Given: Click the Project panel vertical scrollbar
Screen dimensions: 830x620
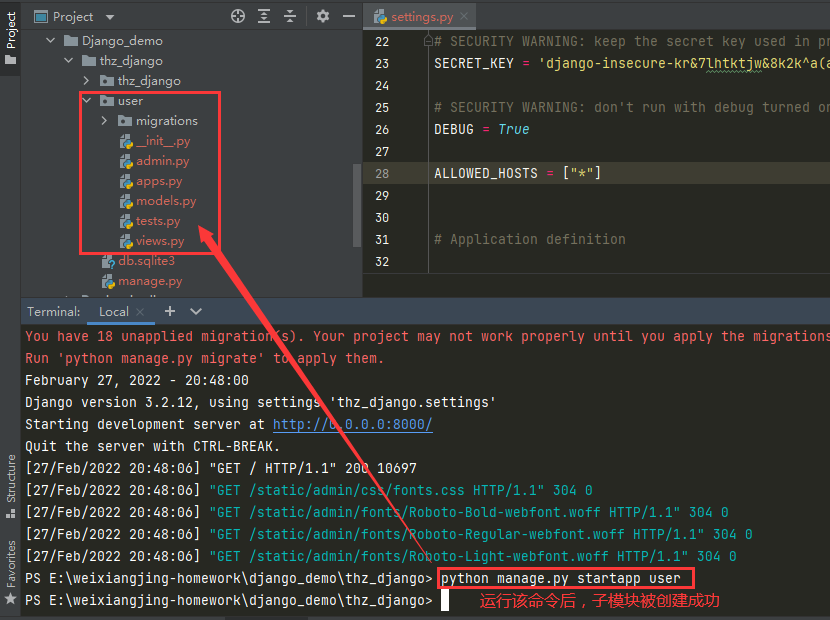Looking at the screenshot, I should (357, 205).
